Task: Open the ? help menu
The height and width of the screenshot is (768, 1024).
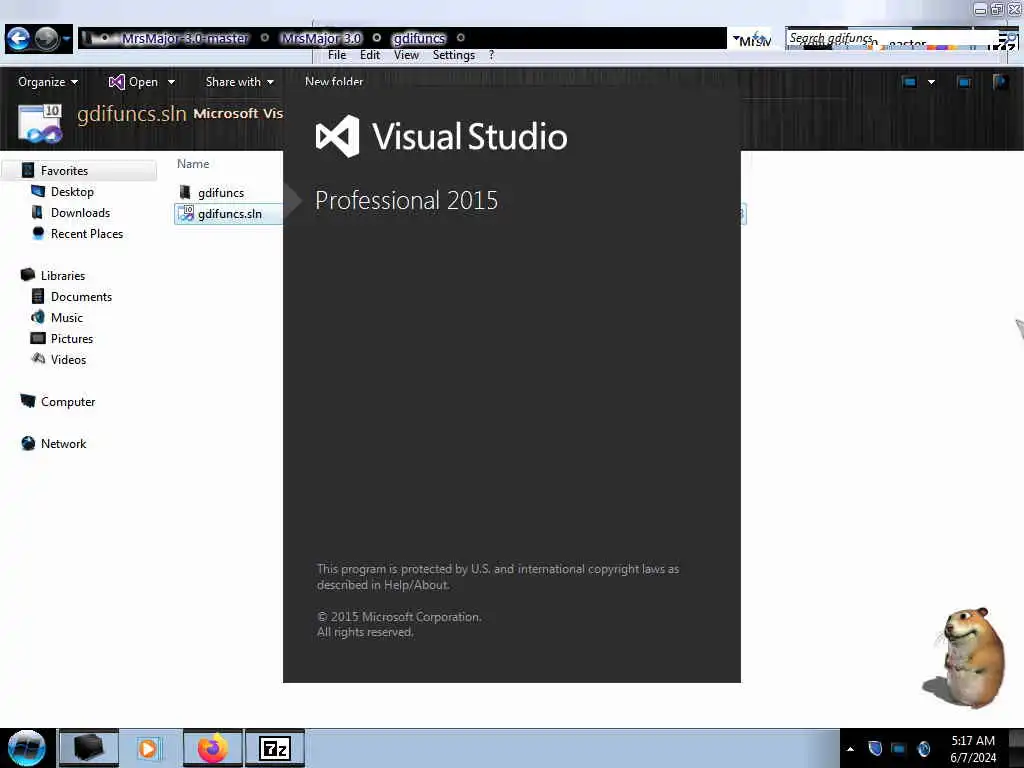Action: click(492, 56)
